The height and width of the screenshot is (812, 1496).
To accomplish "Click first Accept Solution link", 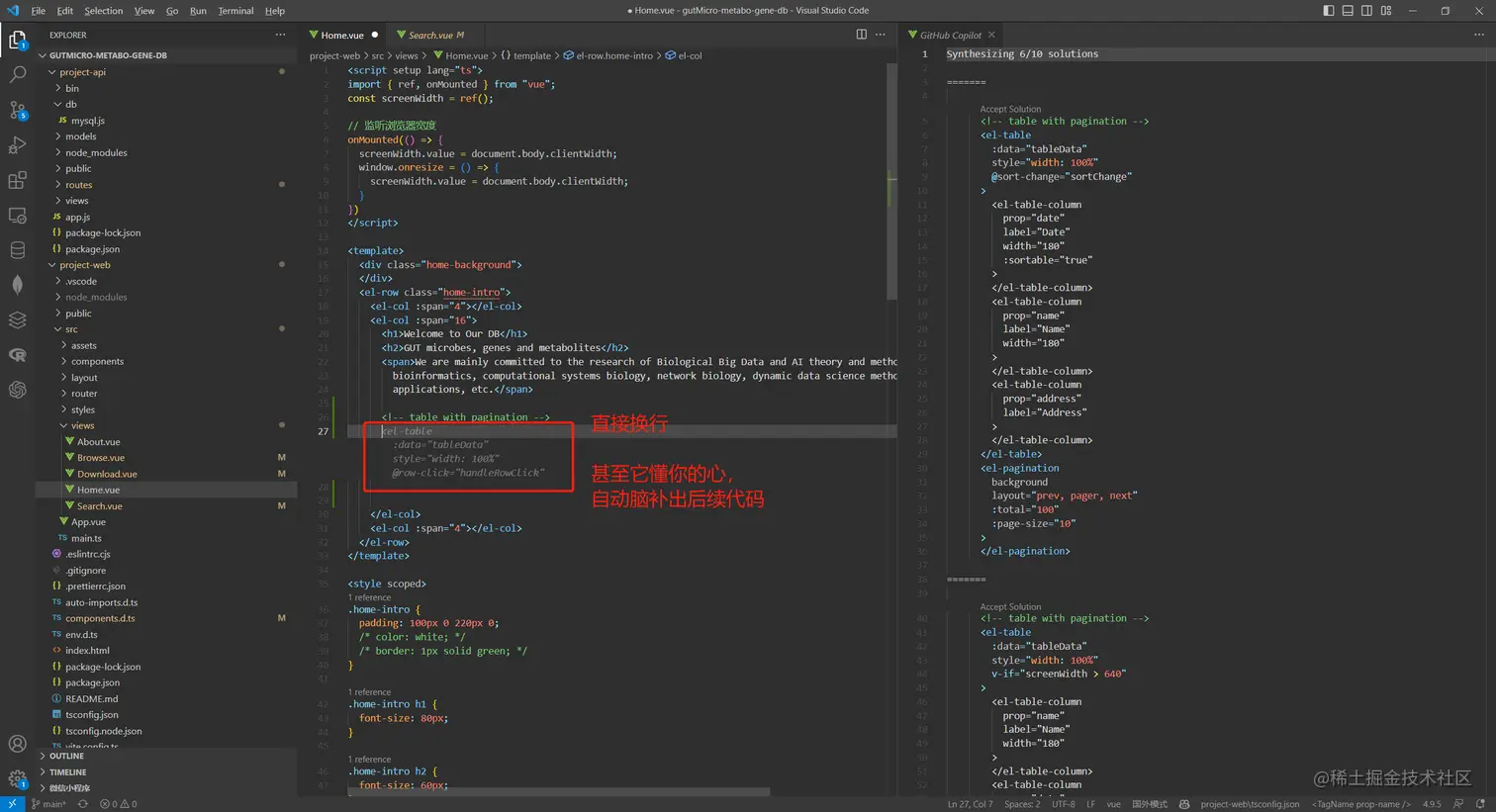I will click(1010, 109).
